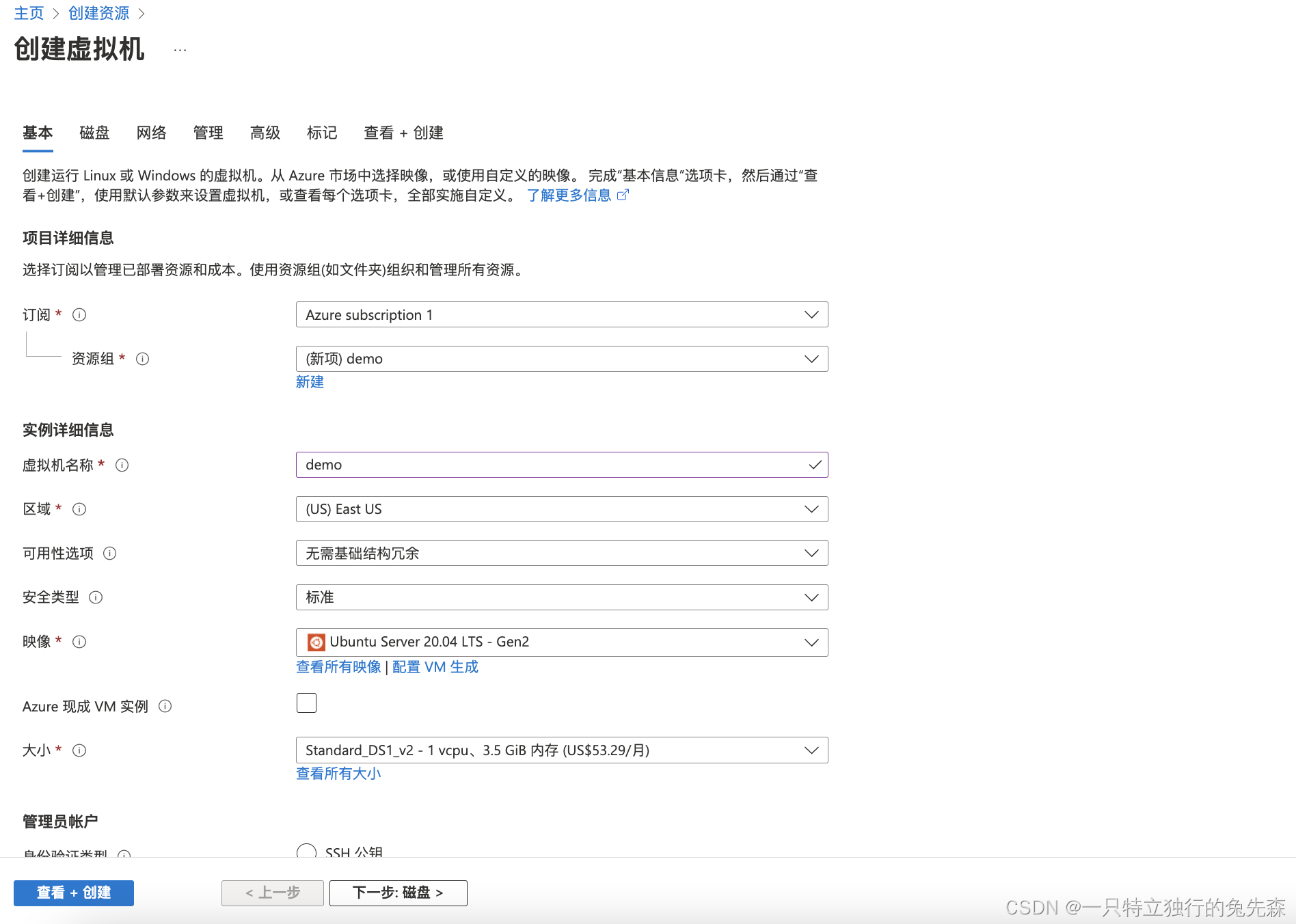Open the 订阅 dropdown Azure subscription 1
The image size is (1296, 924).
click(562, 314)
